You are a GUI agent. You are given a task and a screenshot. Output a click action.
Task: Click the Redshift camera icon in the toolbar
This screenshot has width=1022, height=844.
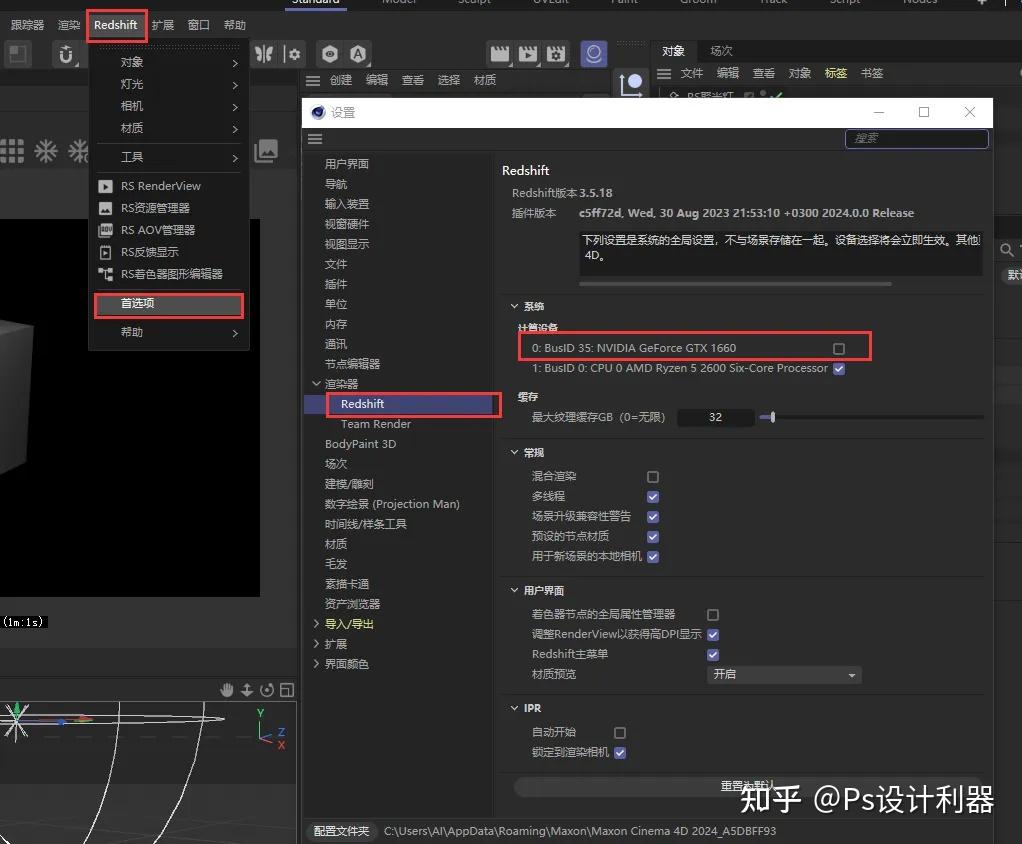594,54
